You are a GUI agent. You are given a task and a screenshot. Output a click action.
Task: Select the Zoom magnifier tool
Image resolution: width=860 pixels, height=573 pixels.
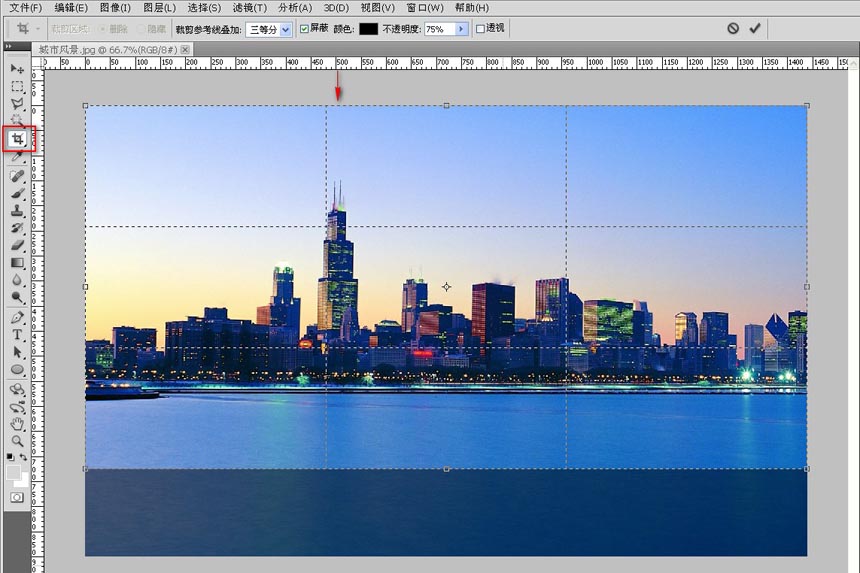pyautogui.click(x=17, y=441)
